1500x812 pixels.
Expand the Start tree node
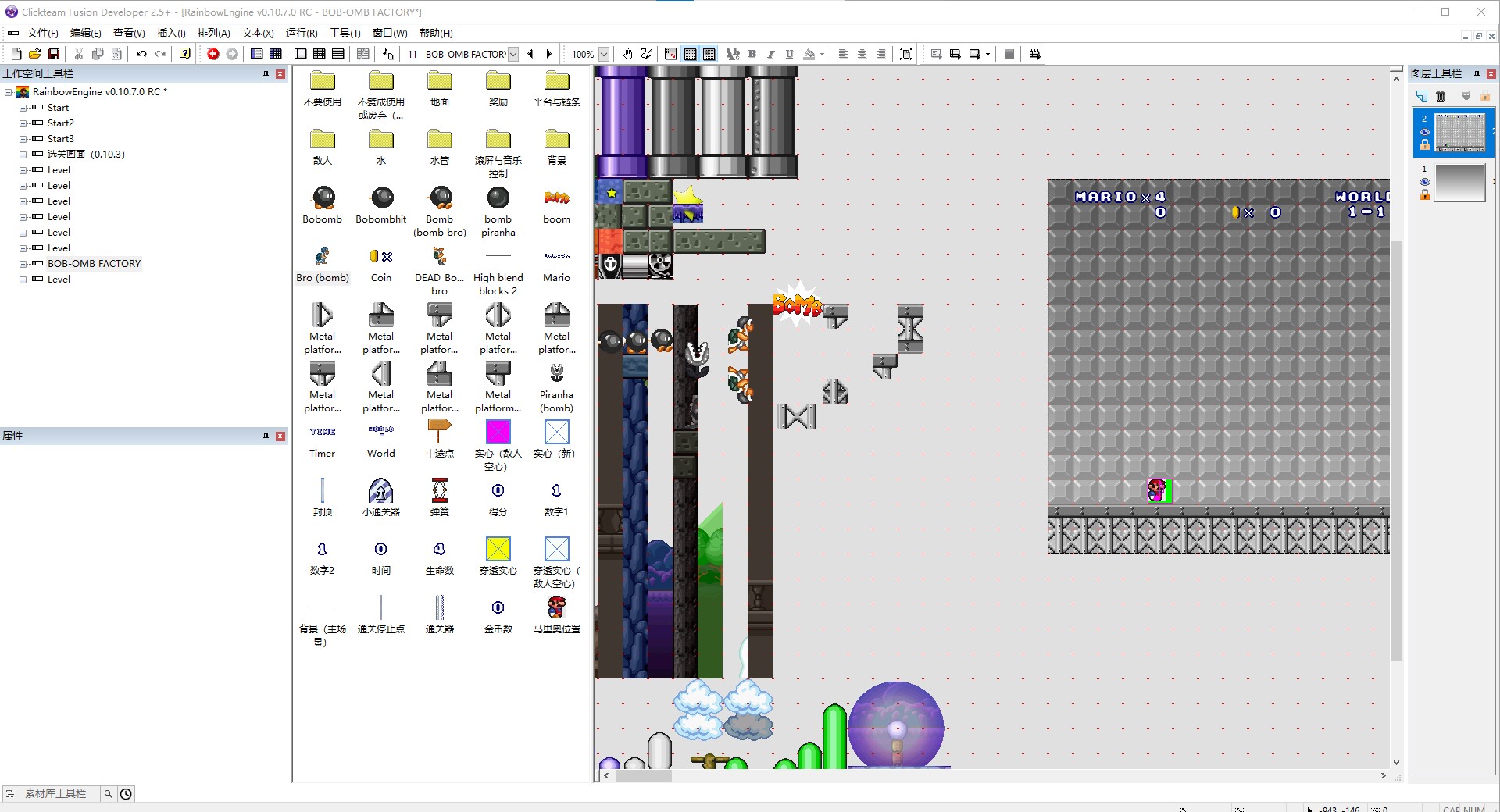click(x=23, y=108)
